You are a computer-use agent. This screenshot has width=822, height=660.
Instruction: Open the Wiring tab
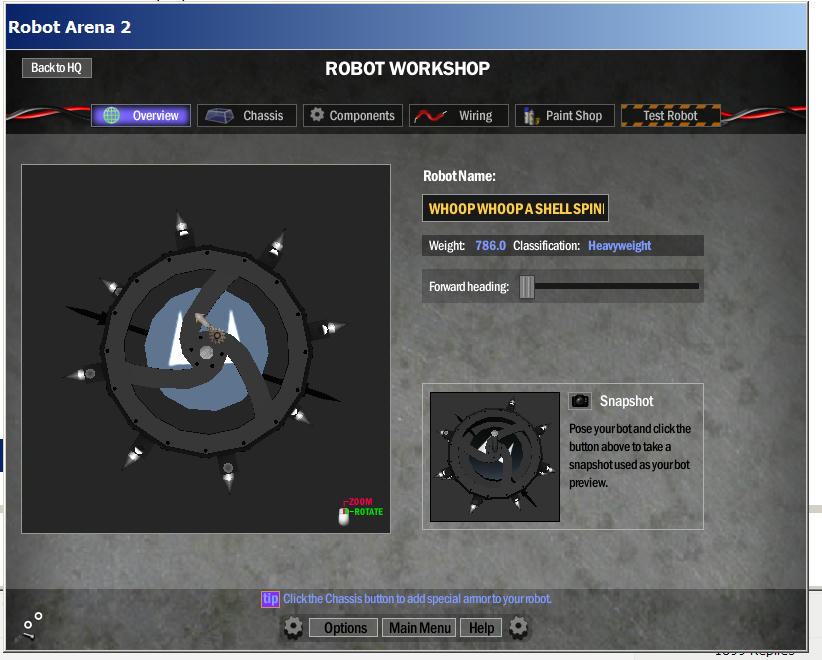(459, 115)
